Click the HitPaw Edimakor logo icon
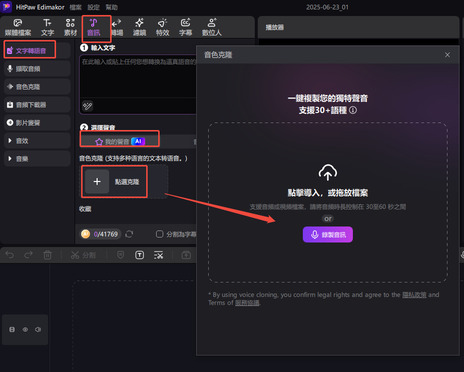 pyautogui.click(x=7, y=7)
